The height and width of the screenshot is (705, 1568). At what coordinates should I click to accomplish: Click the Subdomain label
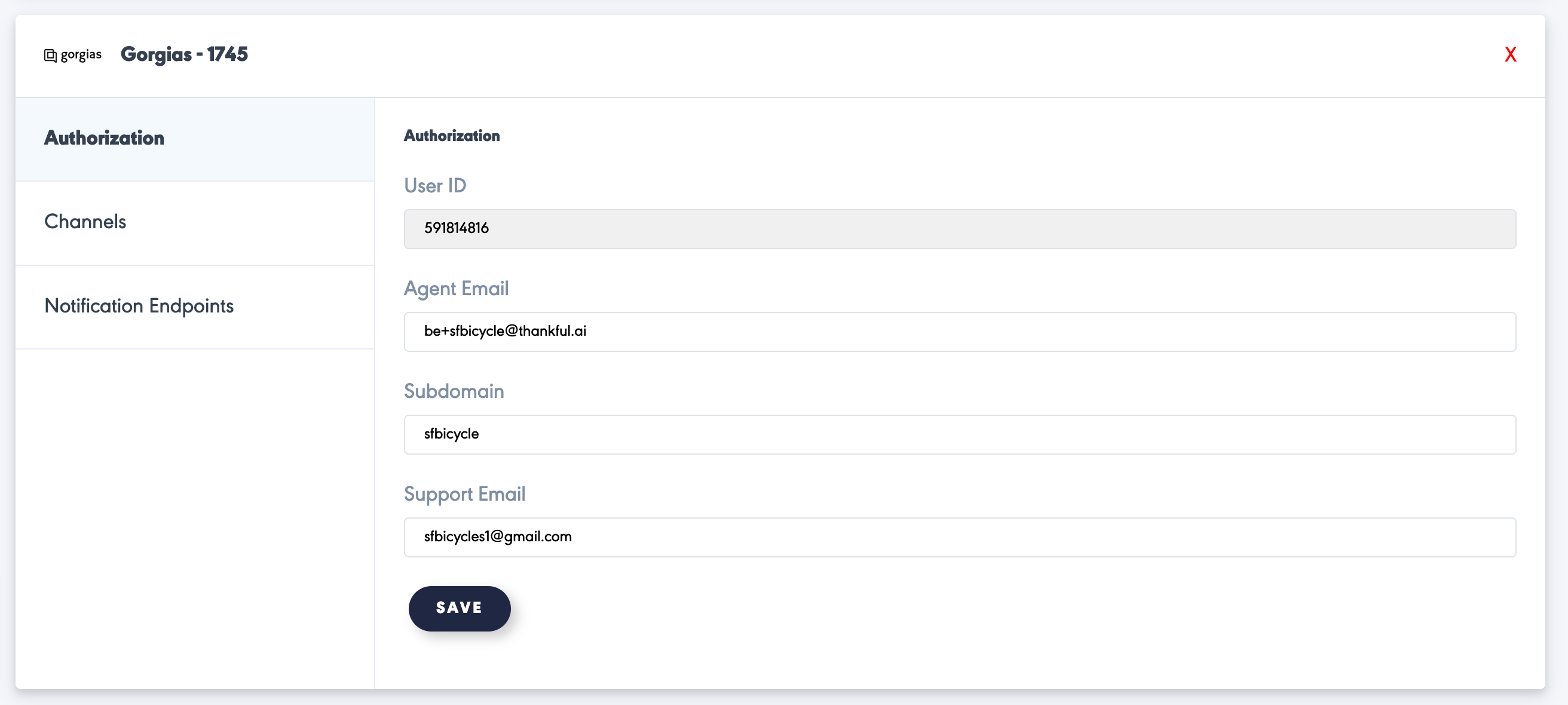[x=454, y=391]
